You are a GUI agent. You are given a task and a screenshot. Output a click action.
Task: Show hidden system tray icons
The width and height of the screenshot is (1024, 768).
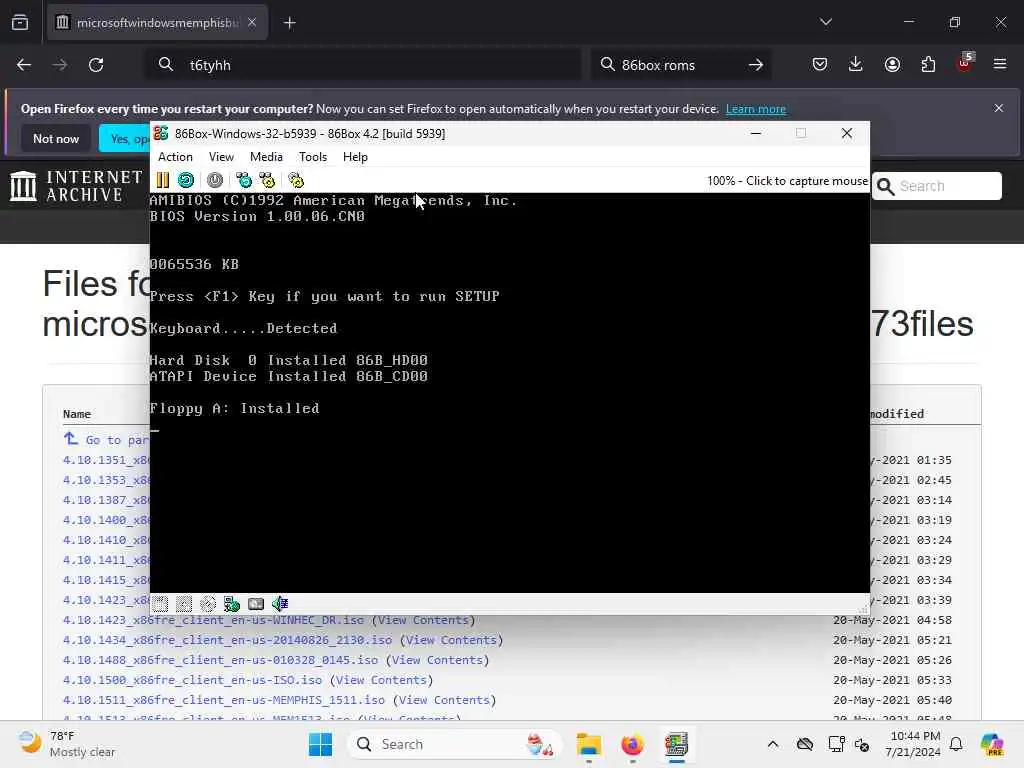(773, 744)
